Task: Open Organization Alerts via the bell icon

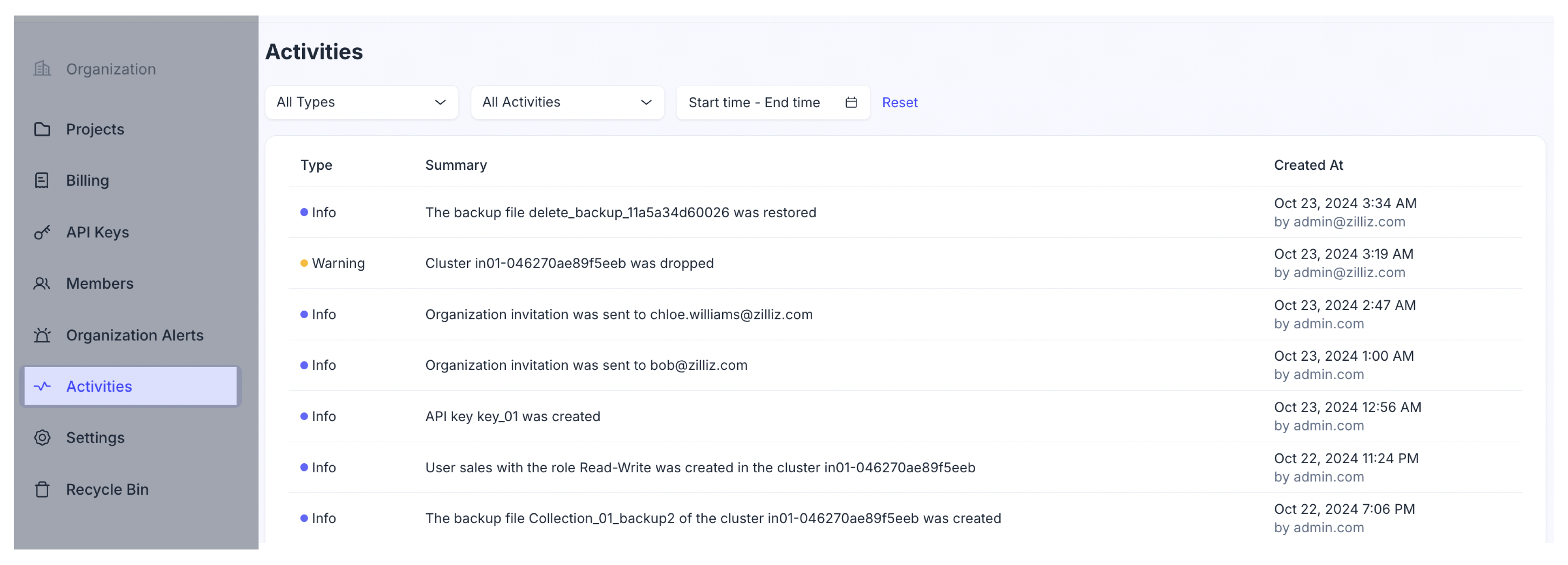Action: [42, 335]
